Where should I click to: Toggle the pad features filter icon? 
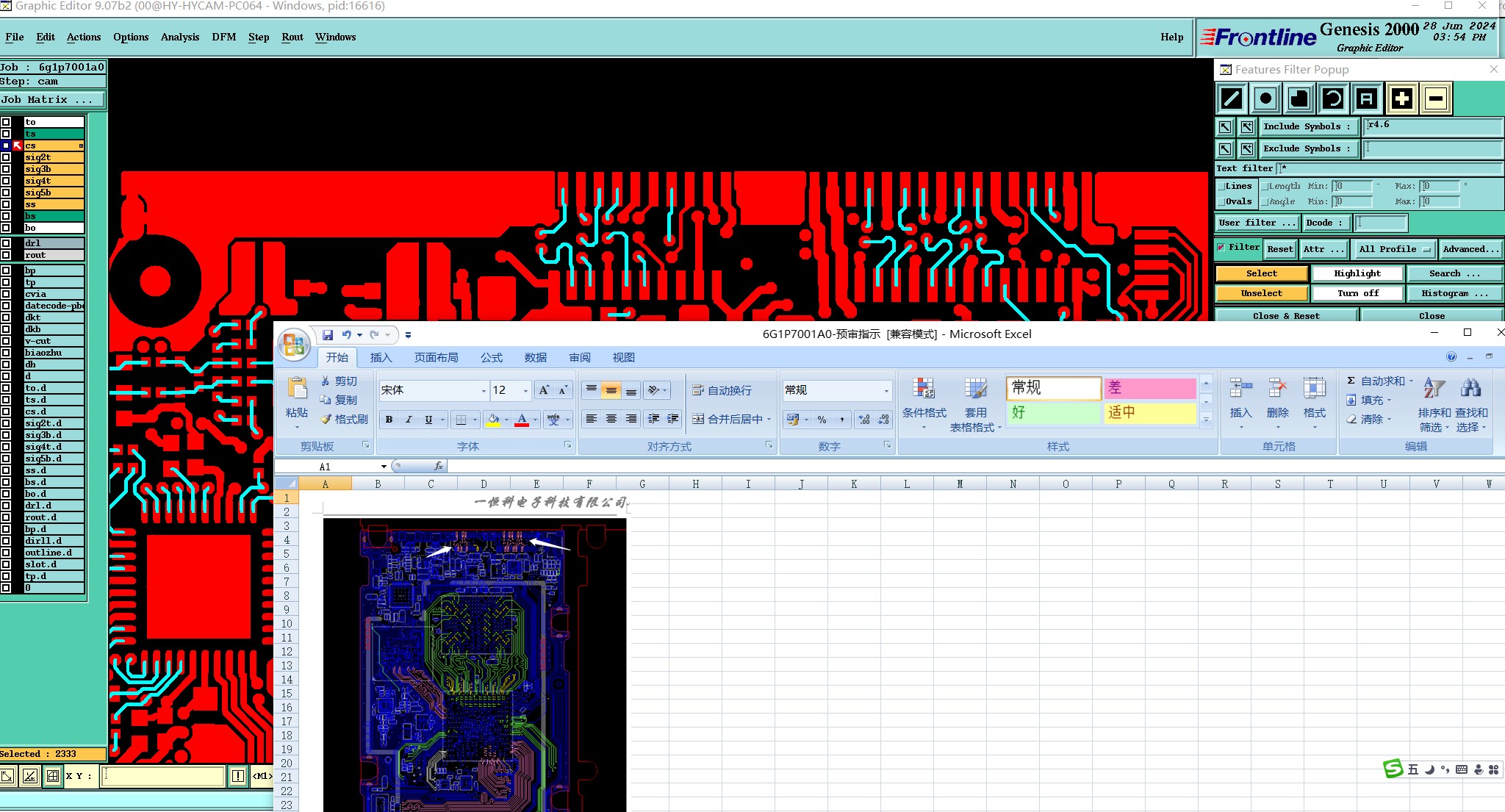click(1265, 98)
